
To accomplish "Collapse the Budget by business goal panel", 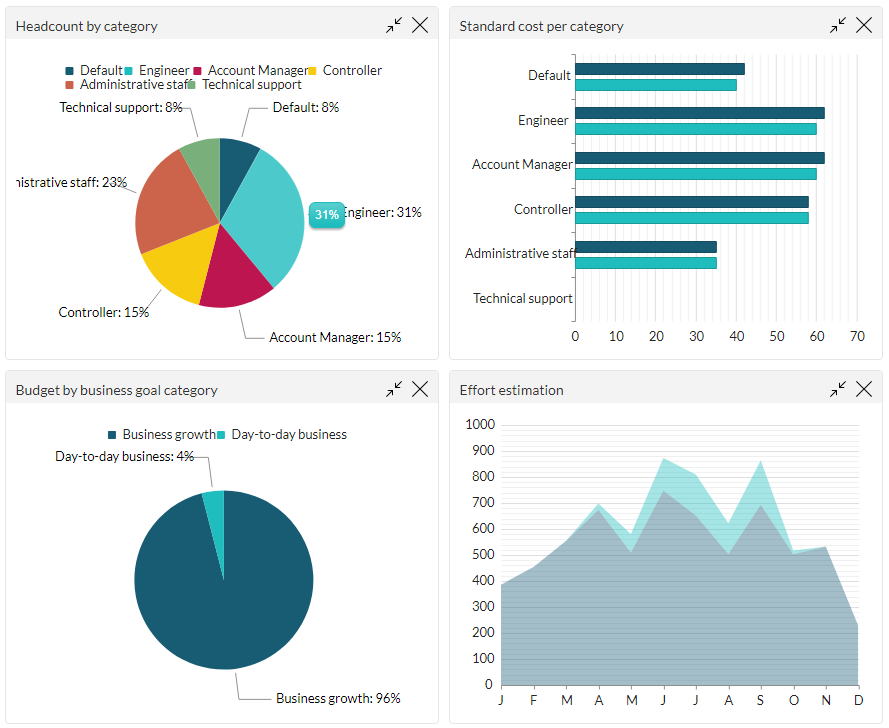I will point(393,389).
